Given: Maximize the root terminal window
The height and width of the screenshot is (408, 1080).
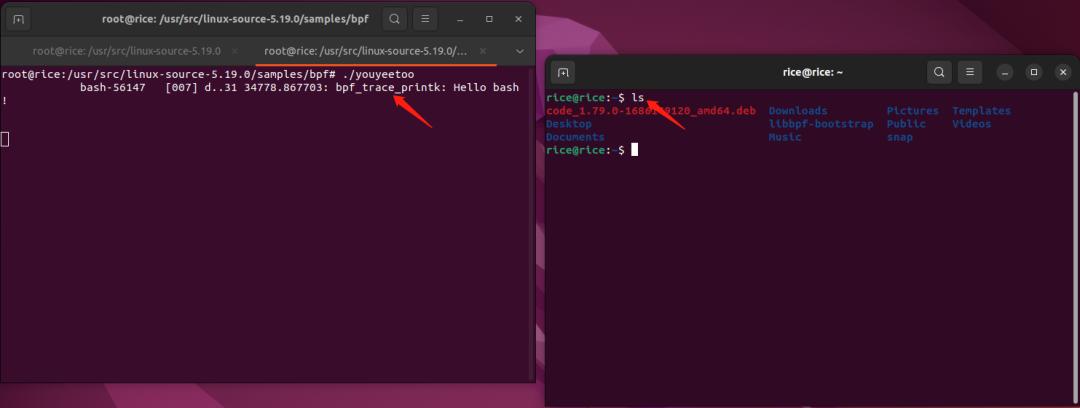Looking at the screenshot, I should (489, 19).
